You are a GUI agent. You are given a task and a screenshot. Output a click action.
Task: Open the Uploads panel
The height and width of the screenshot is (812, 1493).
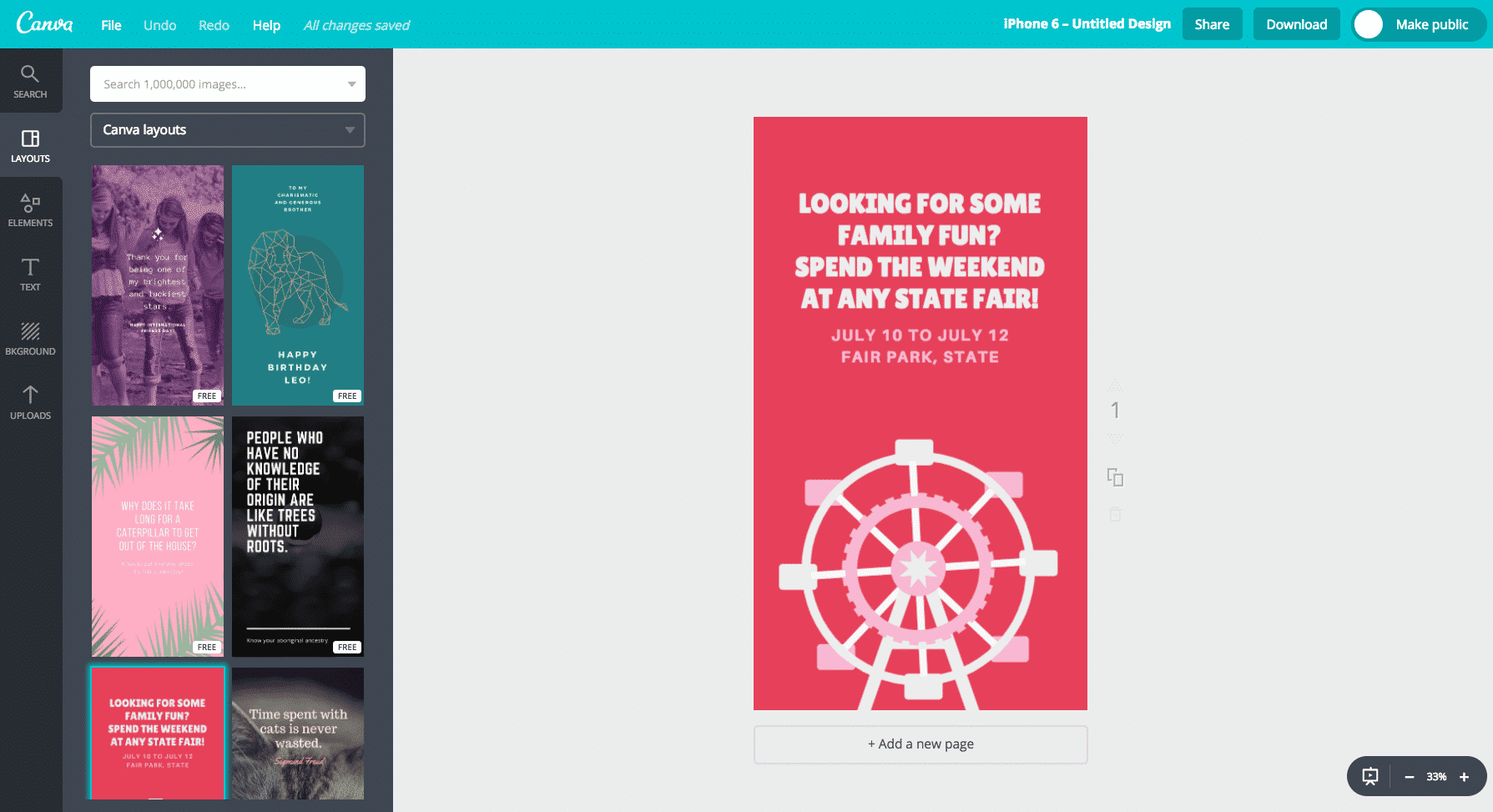pos(30,403)
